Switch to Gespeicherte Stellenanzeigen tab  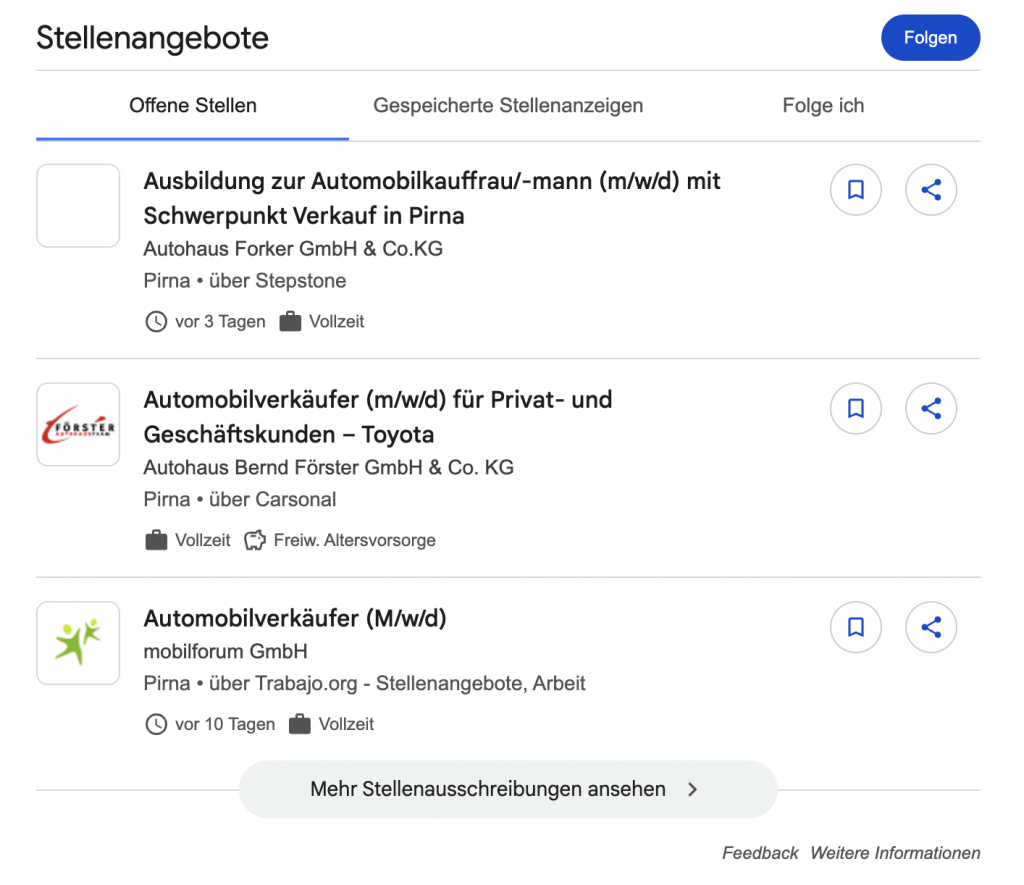tap(508, 106)
